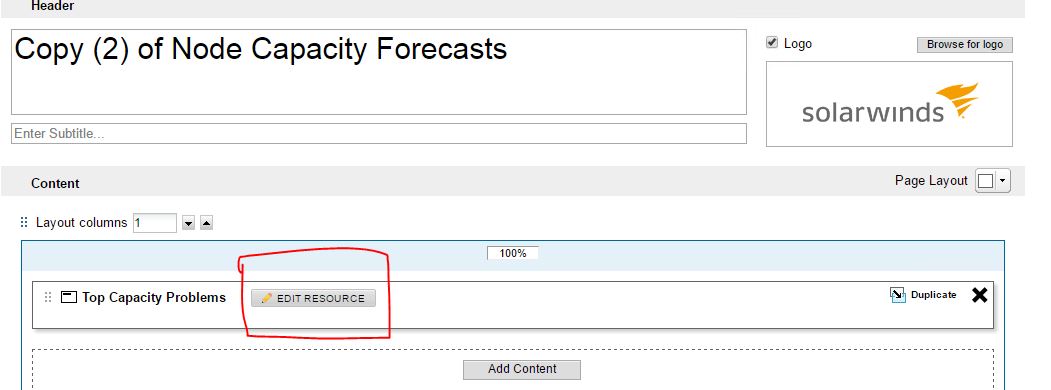Open the Page Layout dropdown arrow
This screenshot has height=390, width=1051.
click(x=1002, y=181)
